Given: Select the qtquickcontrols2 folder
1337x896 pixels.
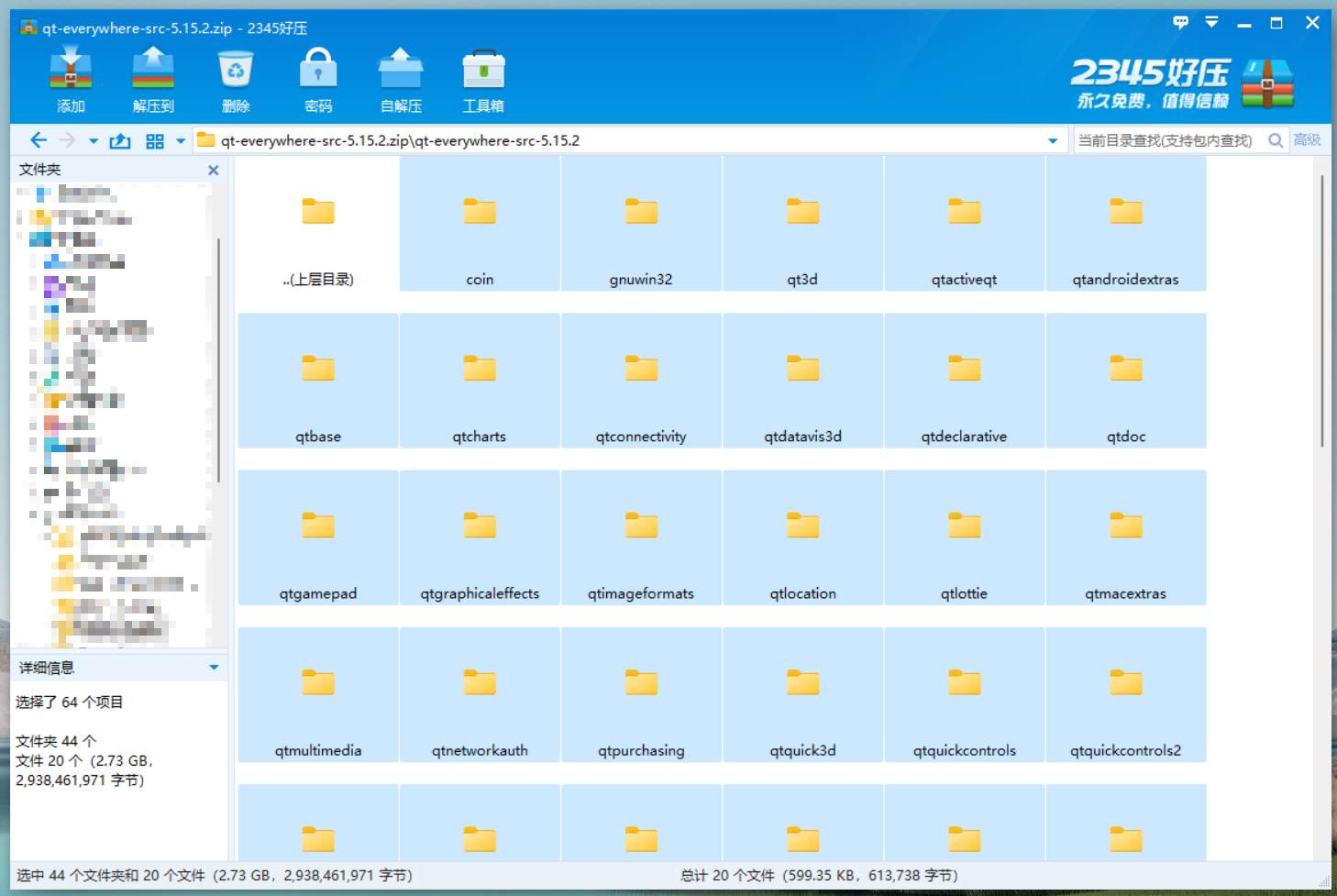Looking at the screenshot, I should (x=1125, y=694).
